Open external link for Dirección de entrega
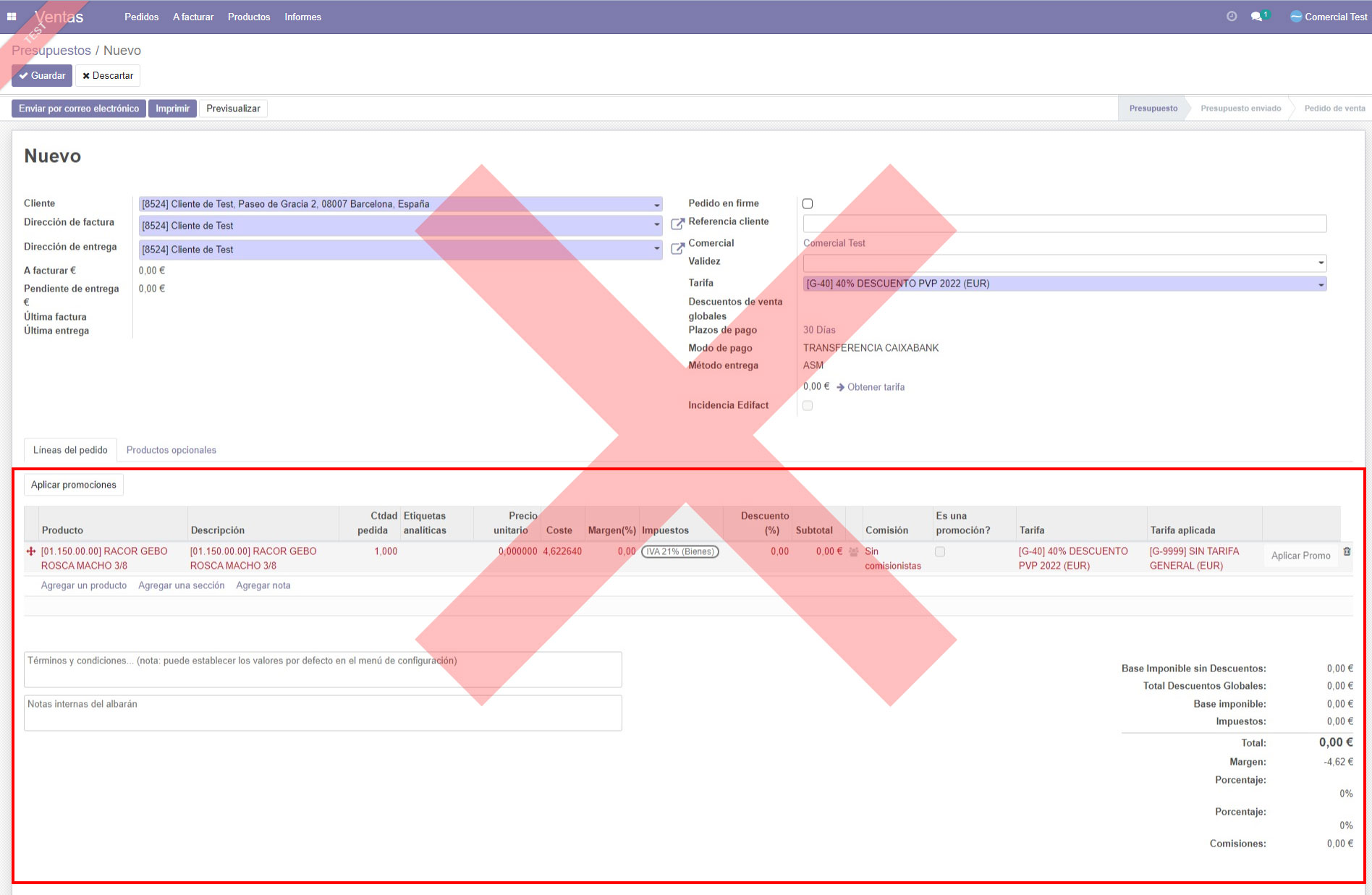This screenshot has width=1372, height=895. click(x=677, y=249)
